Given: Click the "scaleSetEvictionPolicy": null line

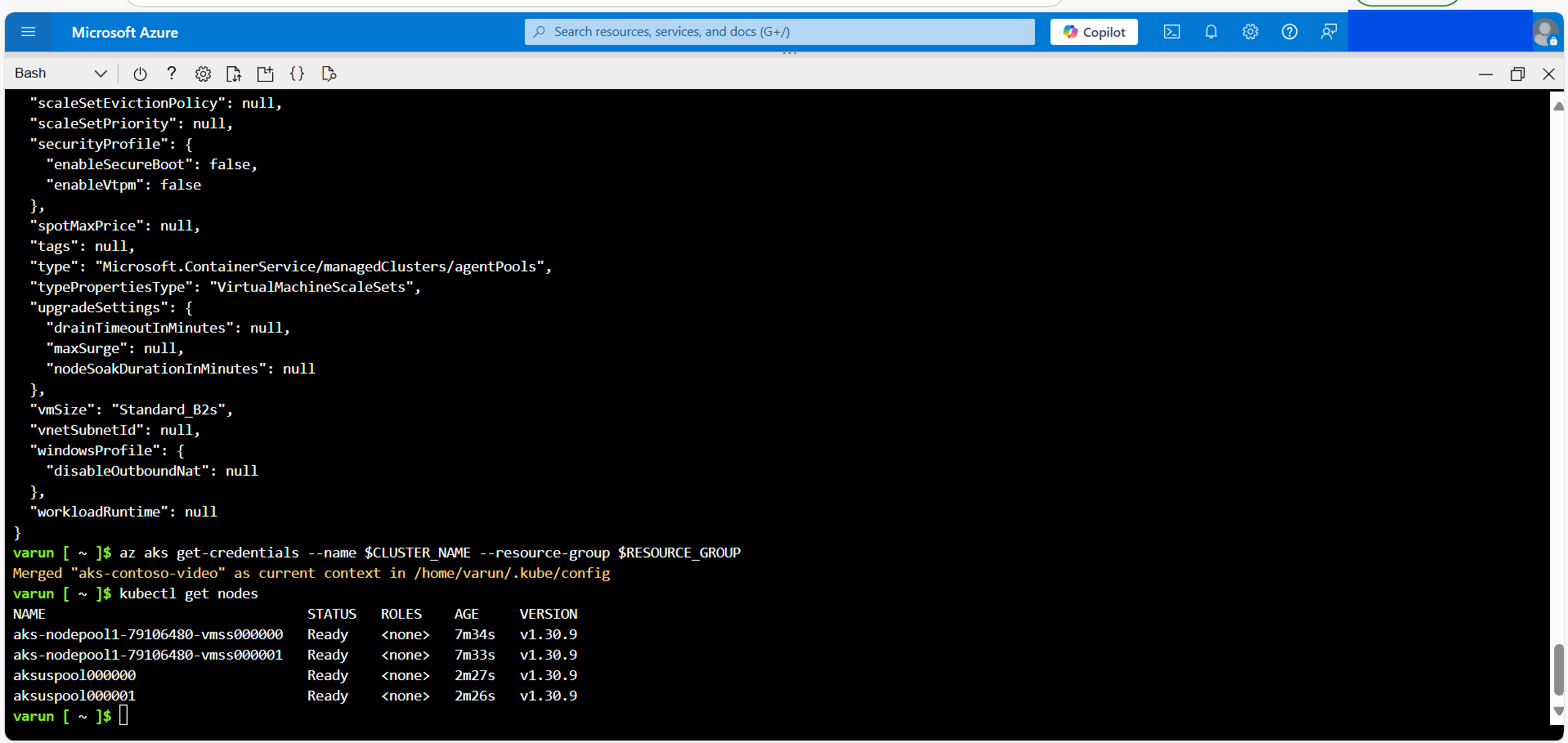Looking at the screenshot, I should tap(156, 103).
